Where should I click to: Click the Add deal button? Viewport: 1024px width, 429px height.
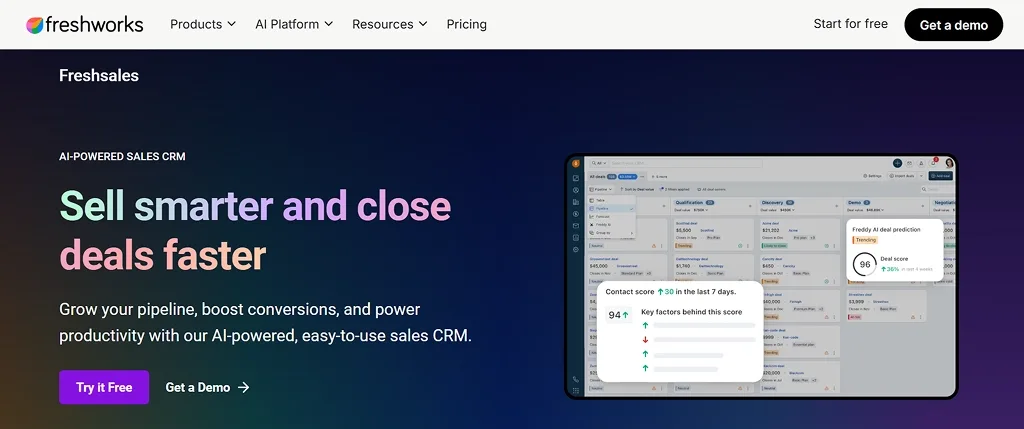click(x=941, y=176)
